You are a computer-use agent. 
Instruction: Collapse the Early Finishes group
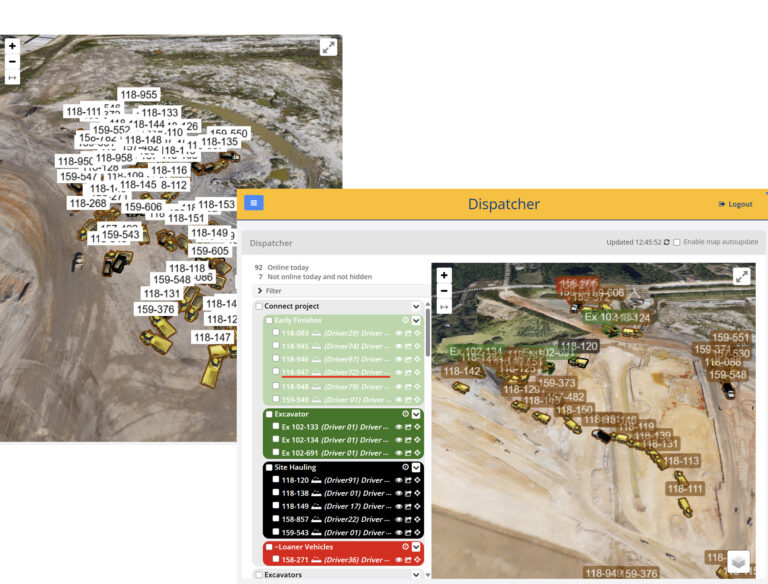[416, 320]
